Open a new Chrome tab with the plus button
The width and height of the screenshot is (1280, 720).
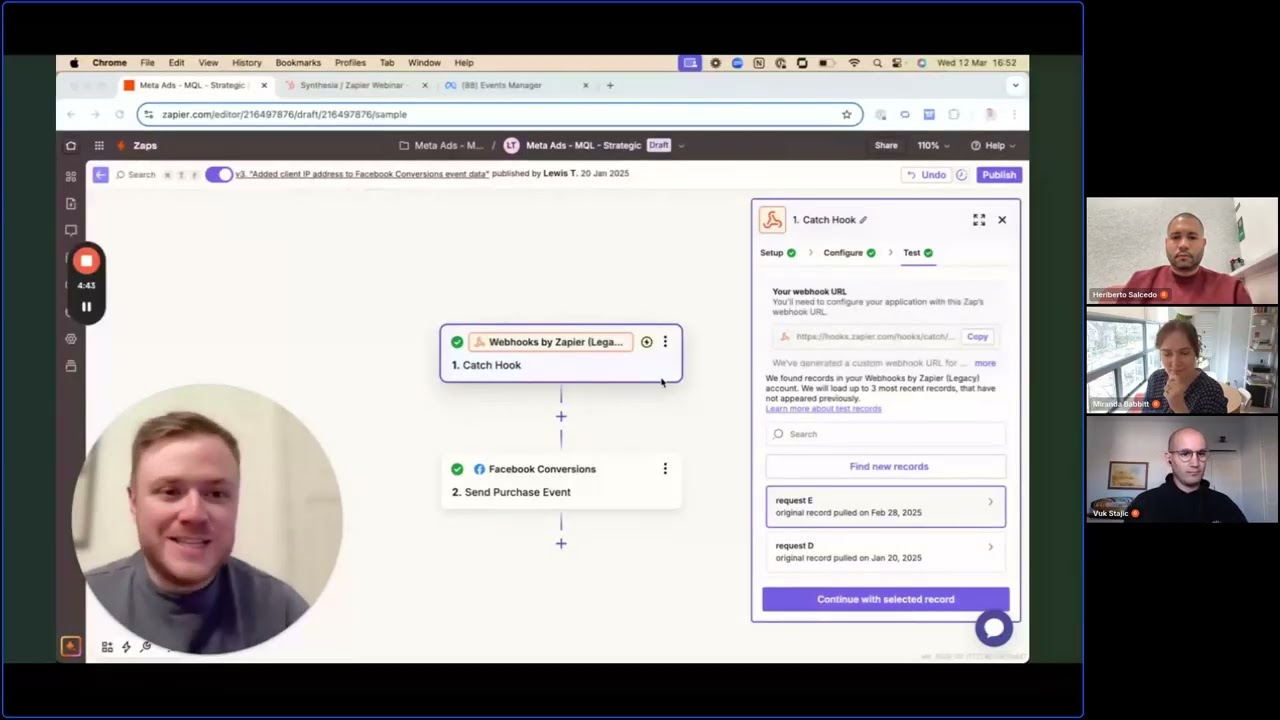pyautogui.click(x=610, y=86)
